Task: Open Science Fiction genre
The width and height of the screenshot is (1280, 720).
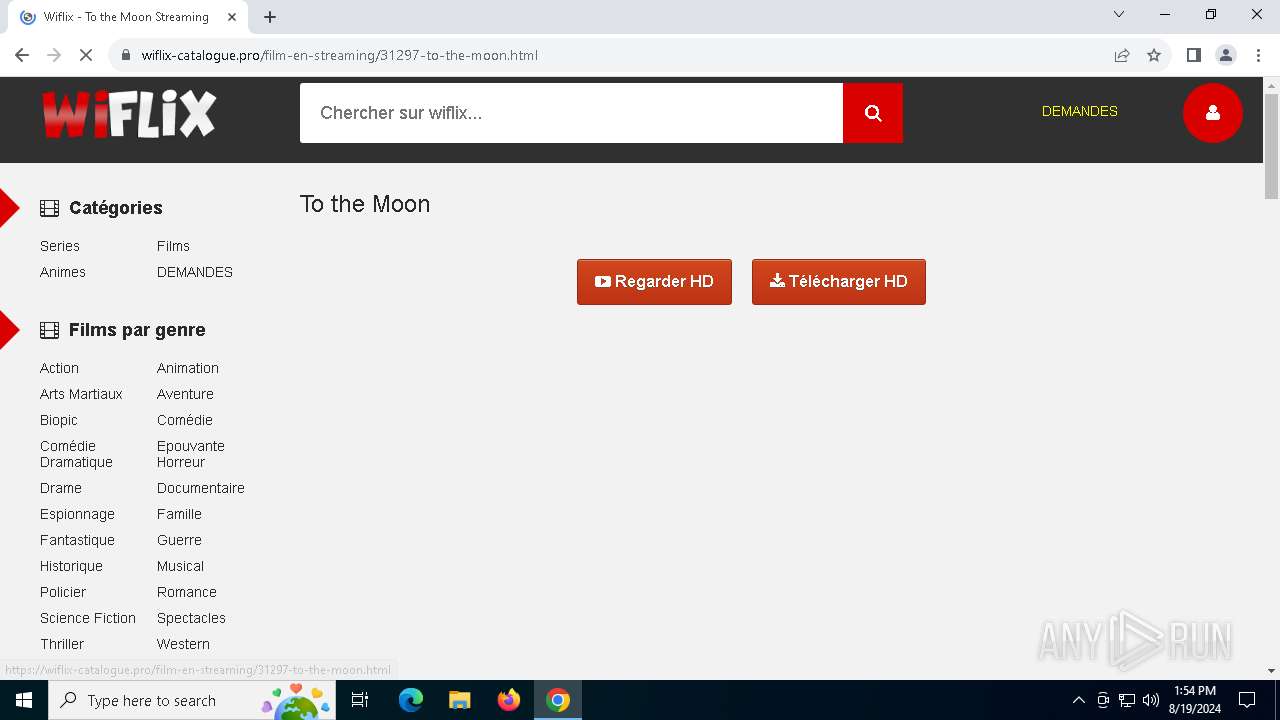Action: coord(88,618)
